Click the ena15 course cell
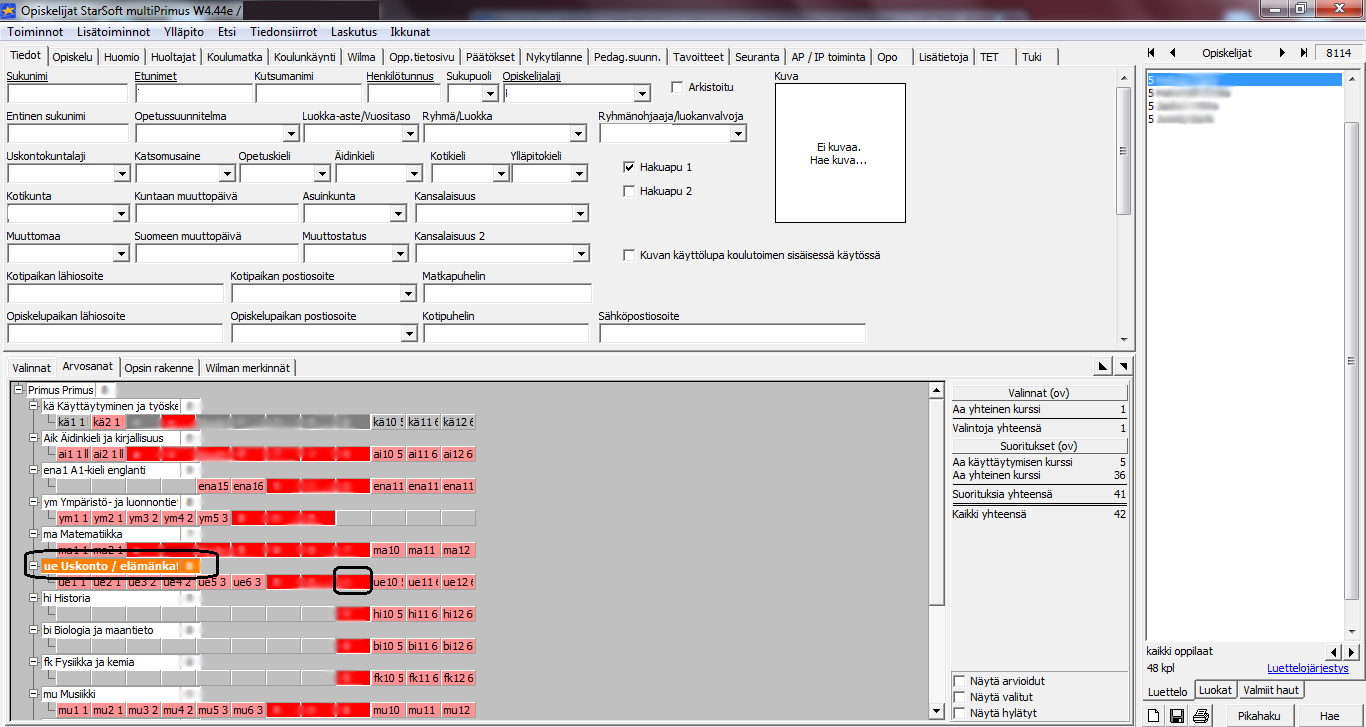 (x=213, y=486)
